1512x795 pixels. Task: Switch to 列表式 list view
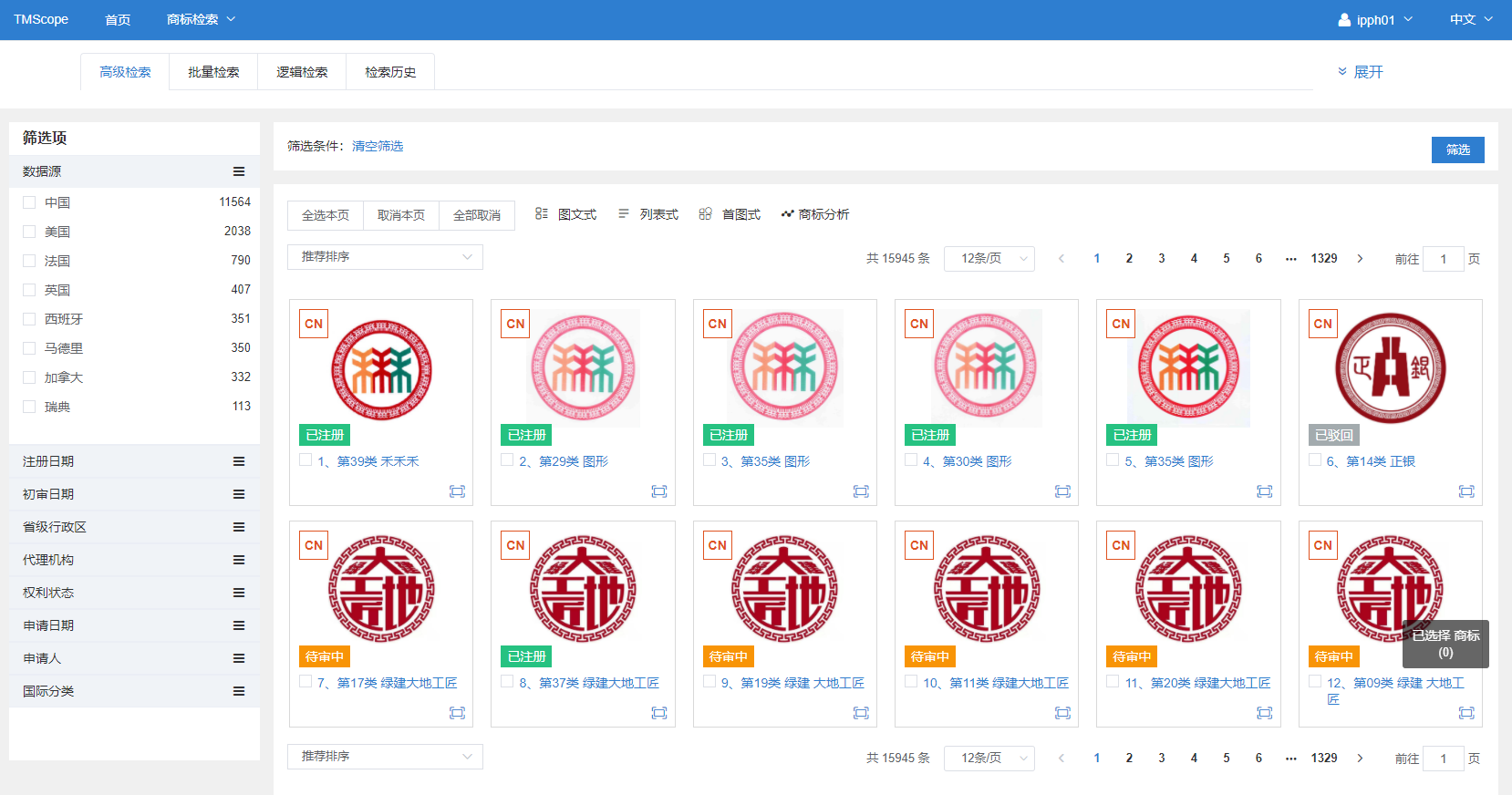click(x=648, y=214)
